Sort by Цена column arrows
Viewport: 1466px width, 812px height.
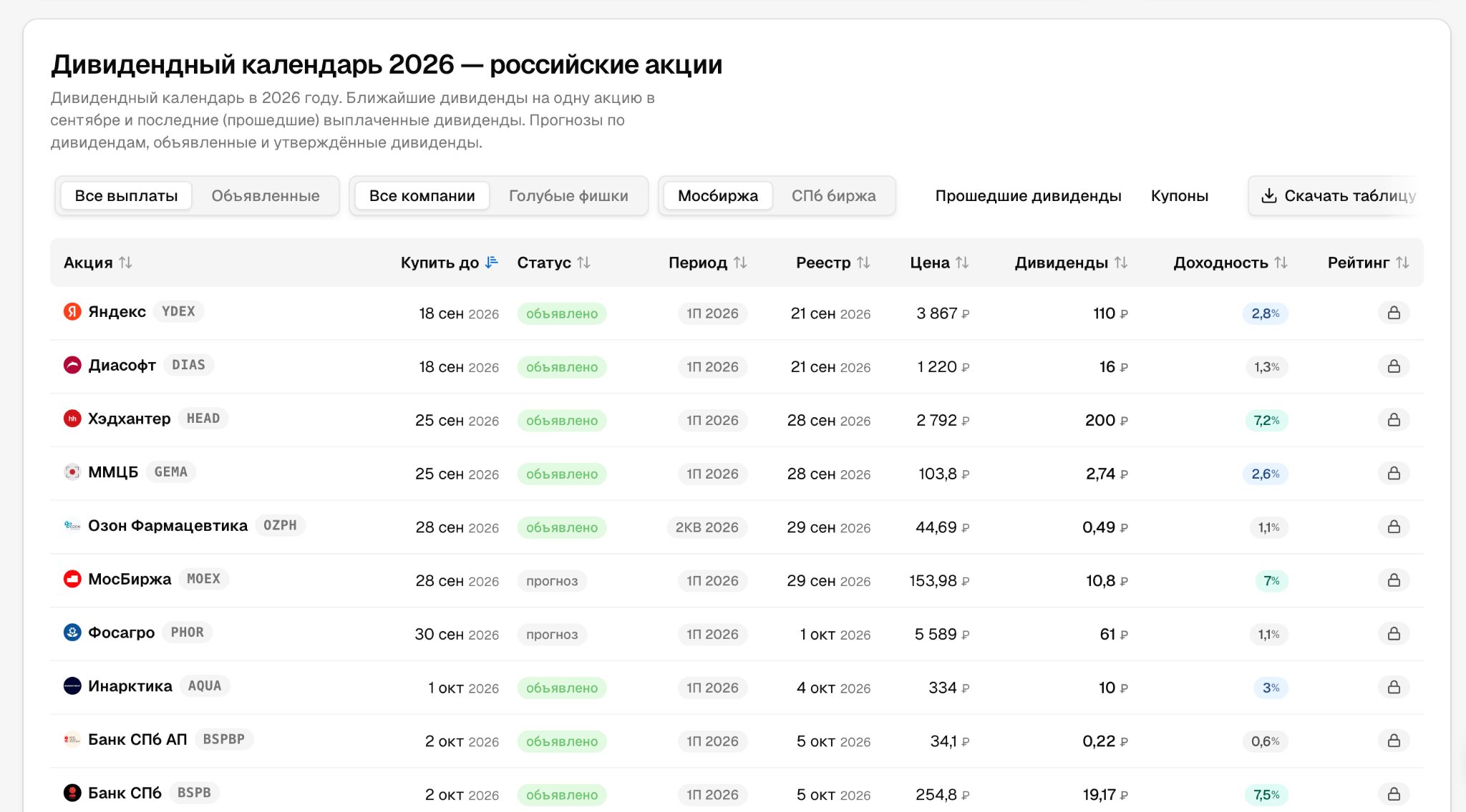(962, 263)
